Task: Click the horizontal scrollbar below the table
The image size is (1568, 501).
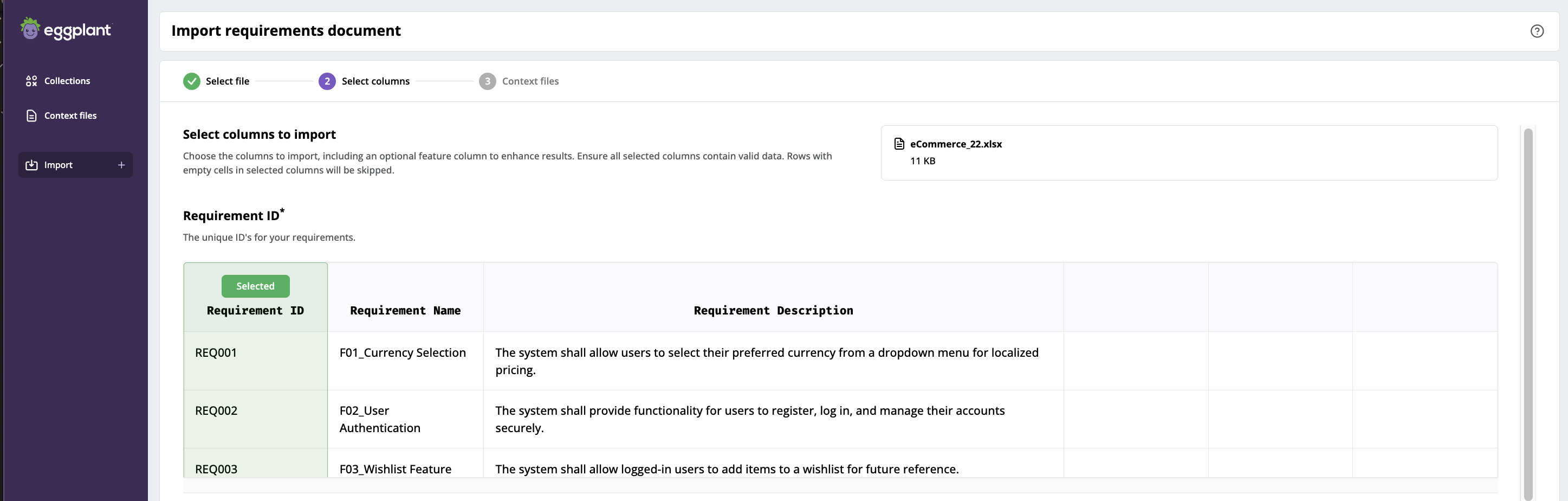Action: point(840,485)
